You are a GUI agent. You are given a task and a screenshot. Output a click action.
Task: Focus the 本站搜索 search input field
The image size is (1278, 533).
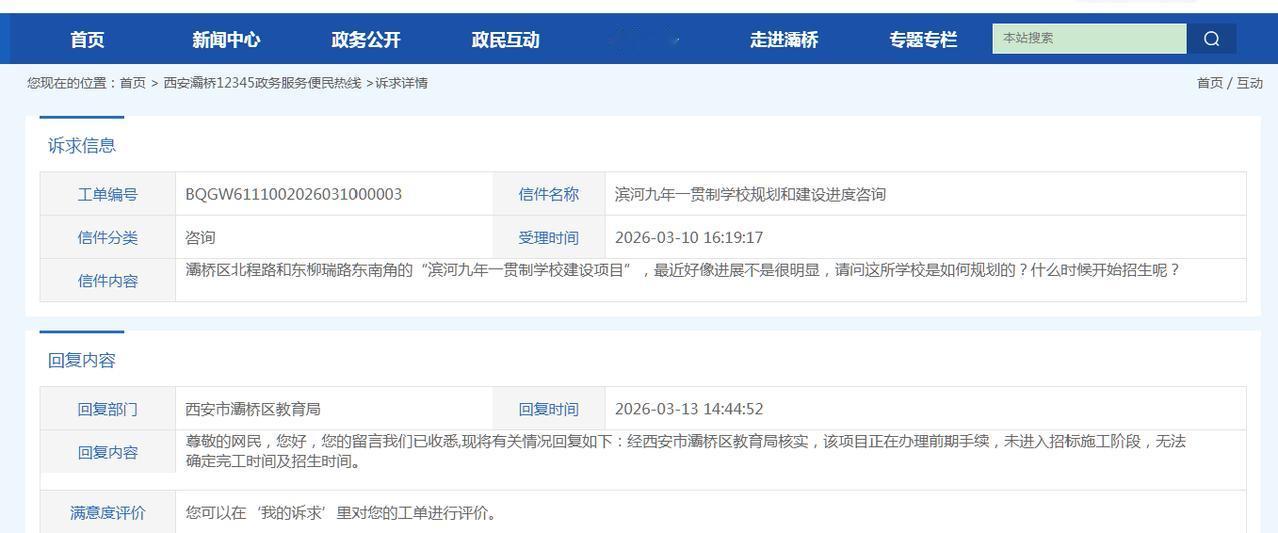click(x=1090, y=39)
